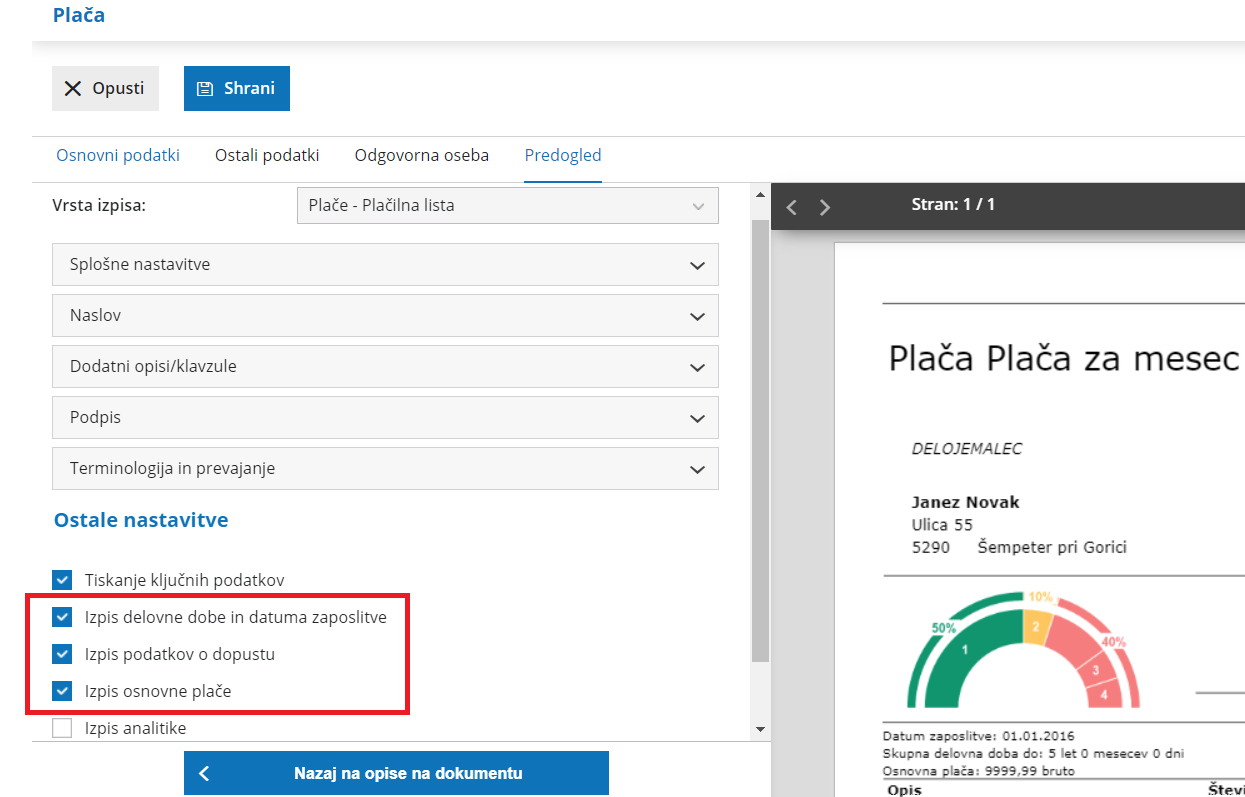Click Nazaj na opise na dokumentu
The height and width of the screenshot is (797, 1245).
point(396,773)
